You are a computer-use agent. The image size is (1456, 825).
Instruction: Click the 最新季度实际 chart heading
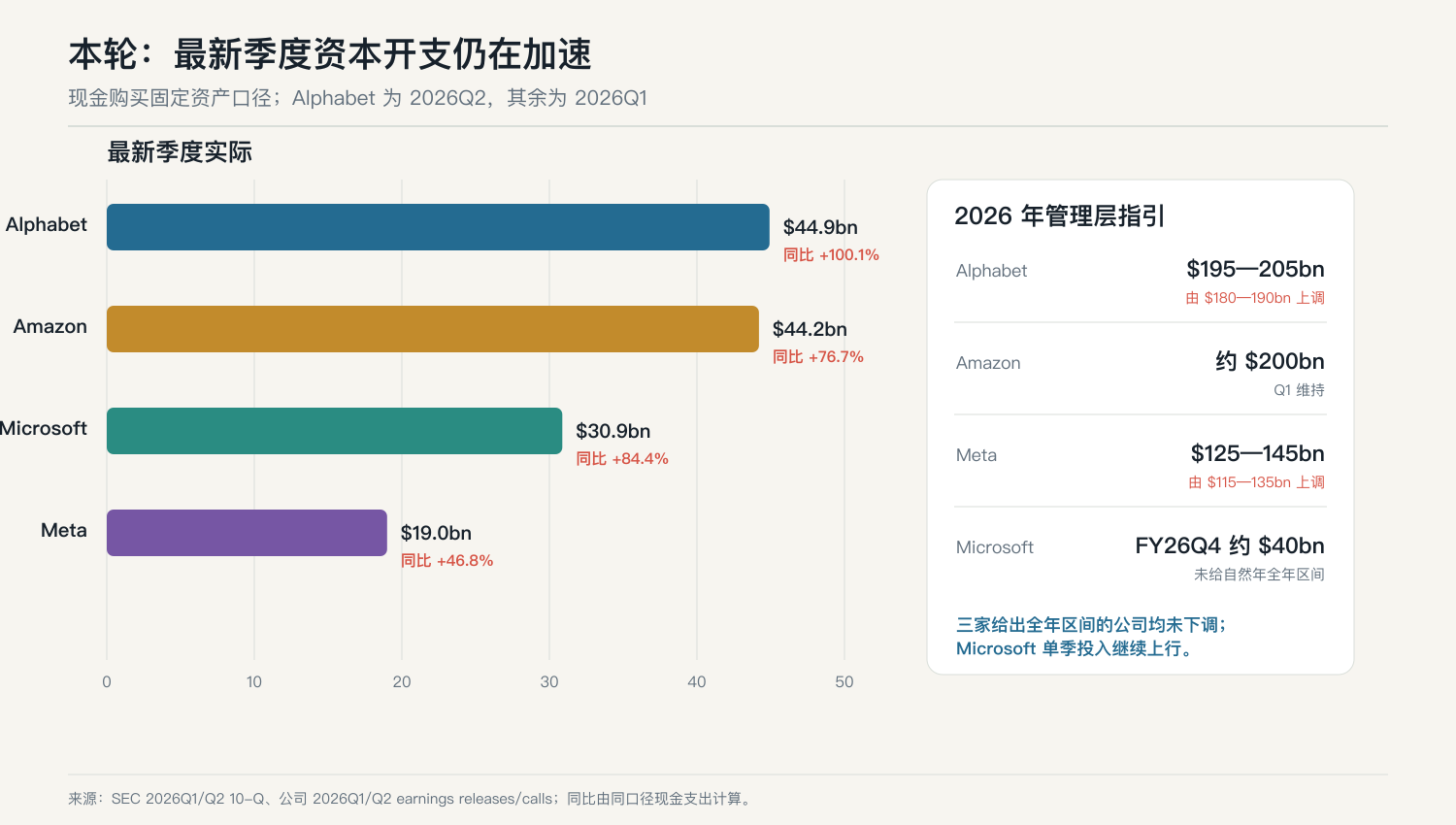[180, 152]
